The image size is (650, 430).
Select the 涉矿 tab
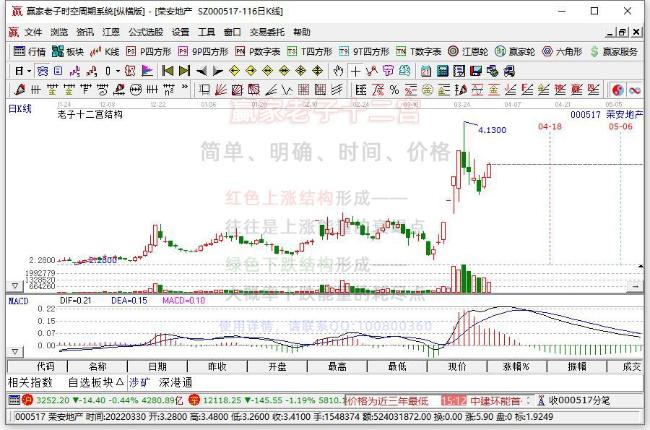coord(140,382)
